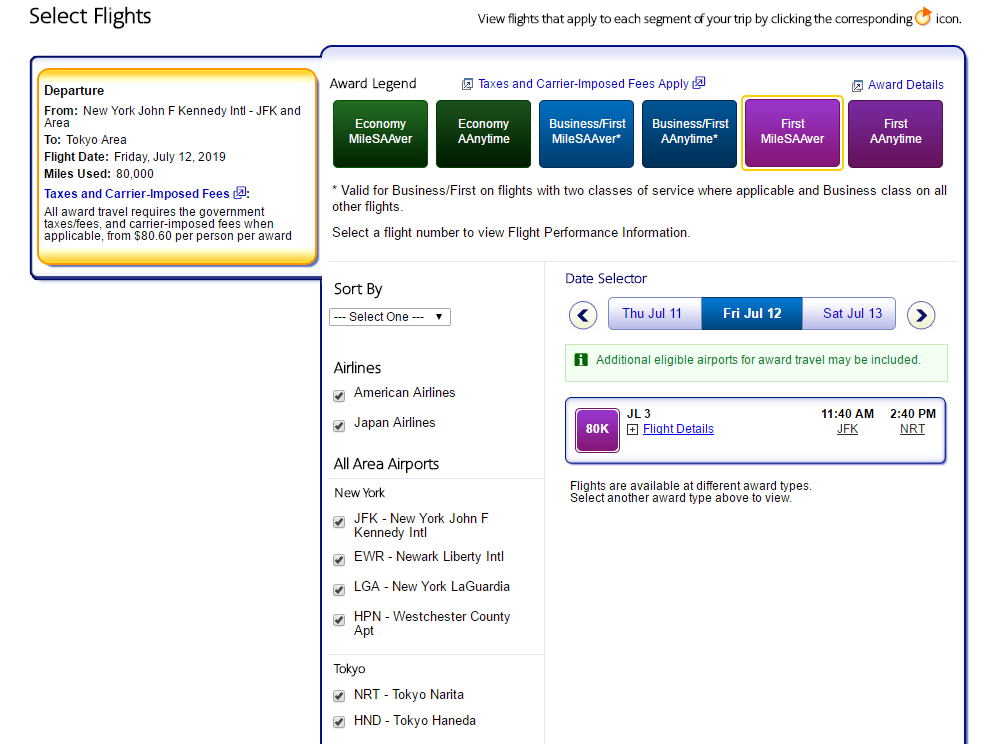Expand Flight Details plus icon for JL 3
Viewport: 985px width, 744px height.
tap(633, 429)
